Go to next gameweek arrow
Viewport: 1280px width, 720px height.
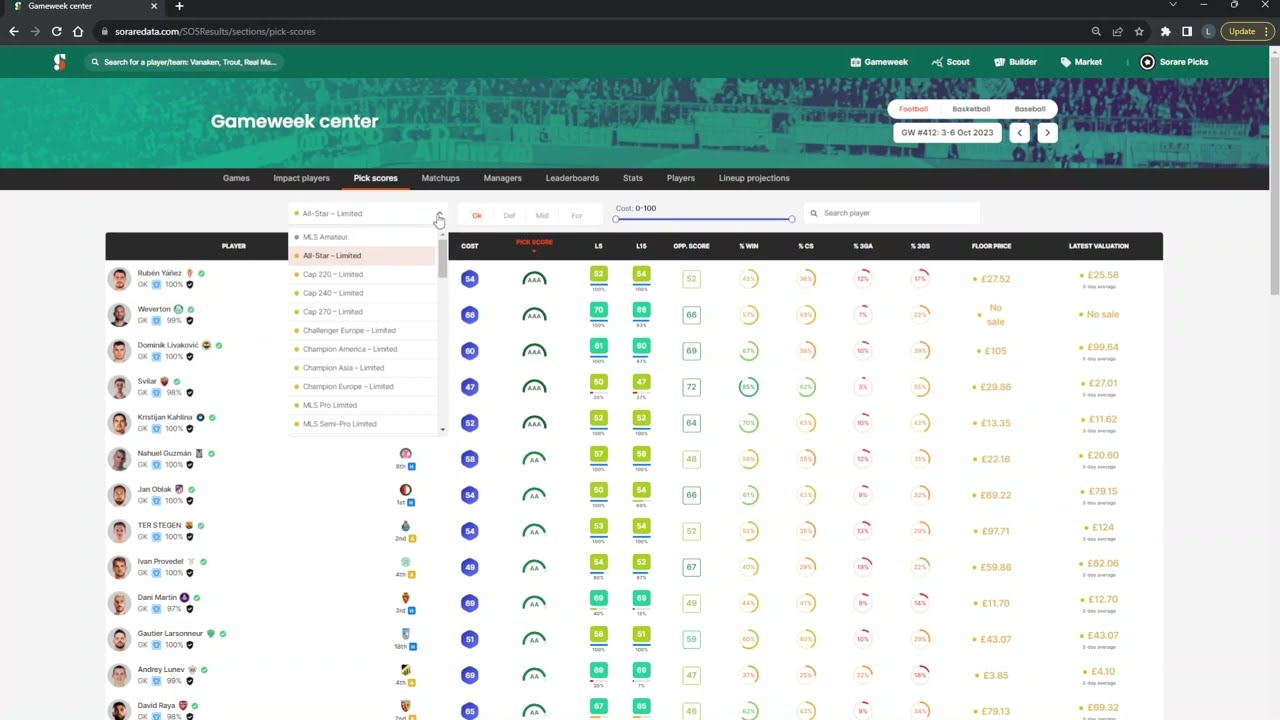tap(1047, 132)
